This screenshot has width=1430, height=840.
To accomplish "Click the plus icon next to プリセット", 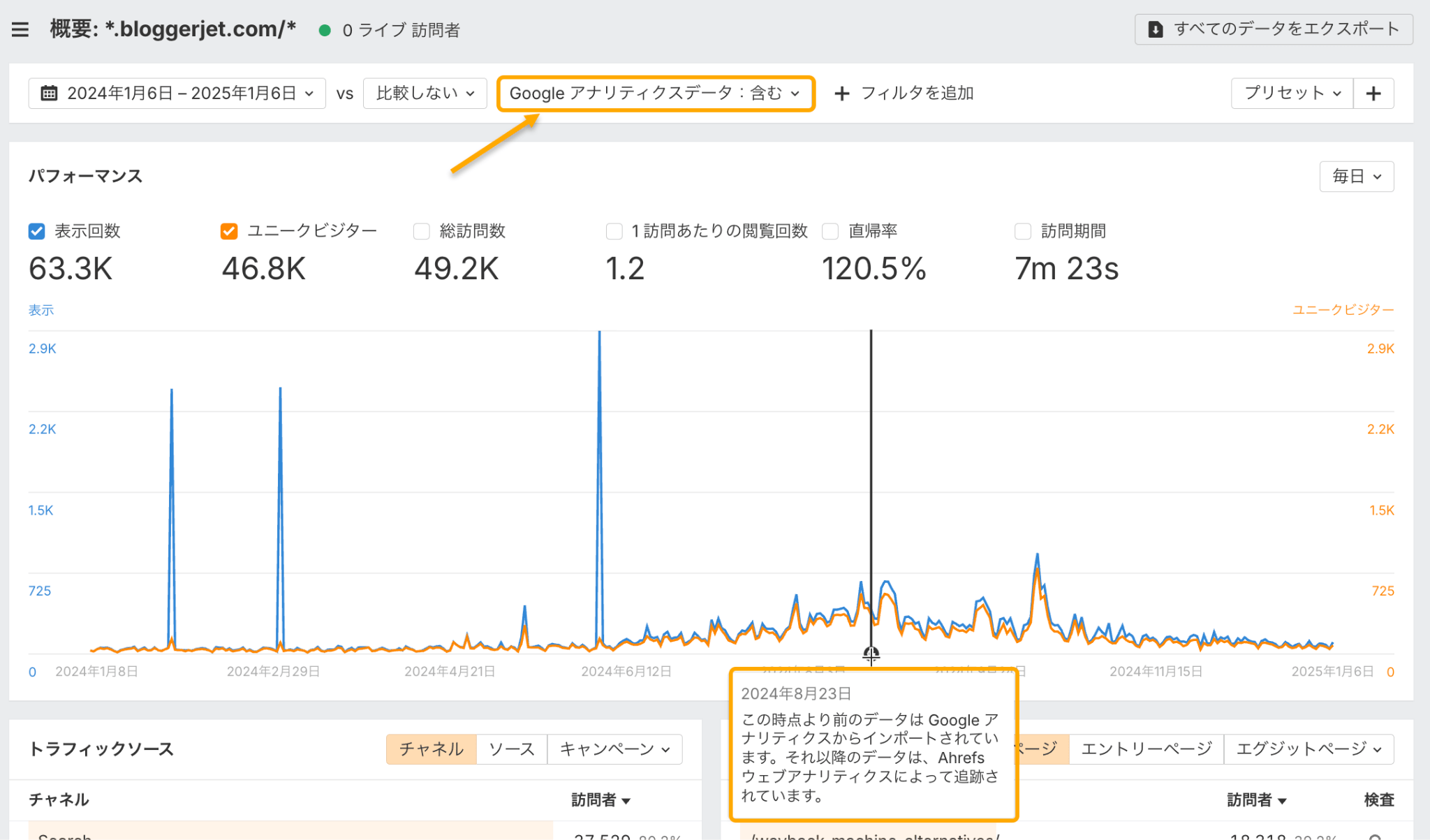I will [1373, 94].
